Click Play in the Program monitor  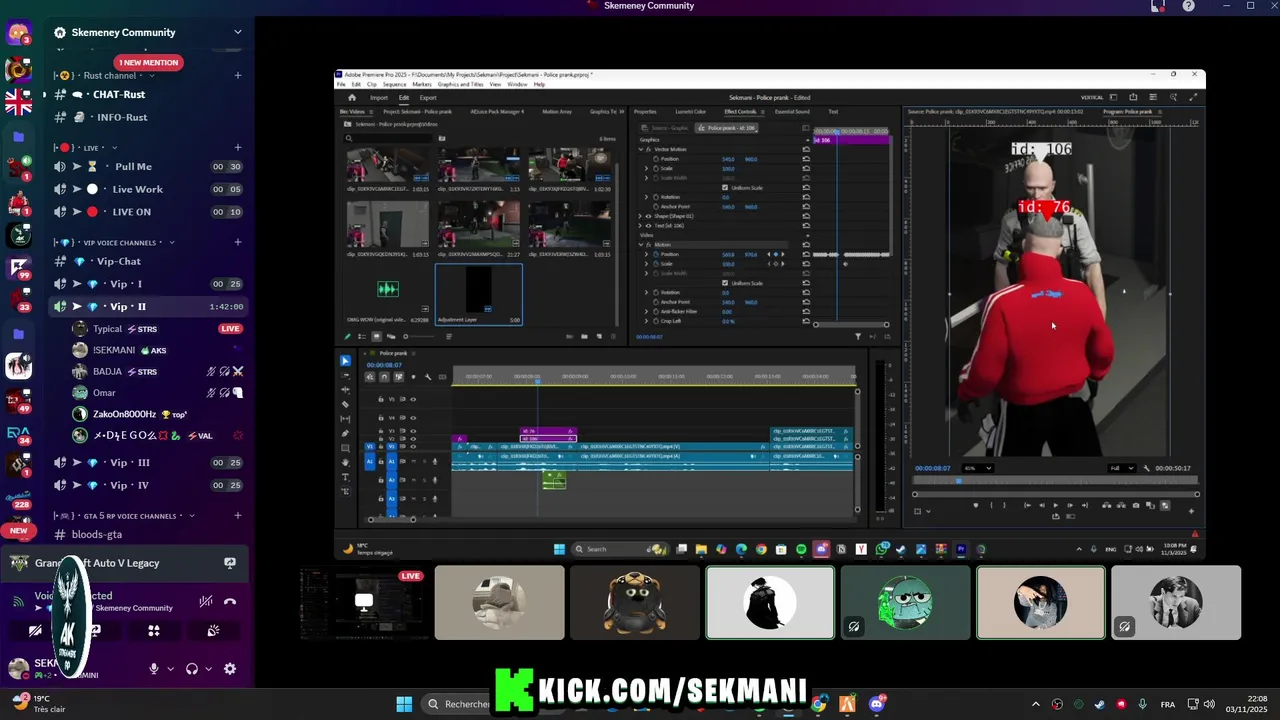click(1055, 506)
